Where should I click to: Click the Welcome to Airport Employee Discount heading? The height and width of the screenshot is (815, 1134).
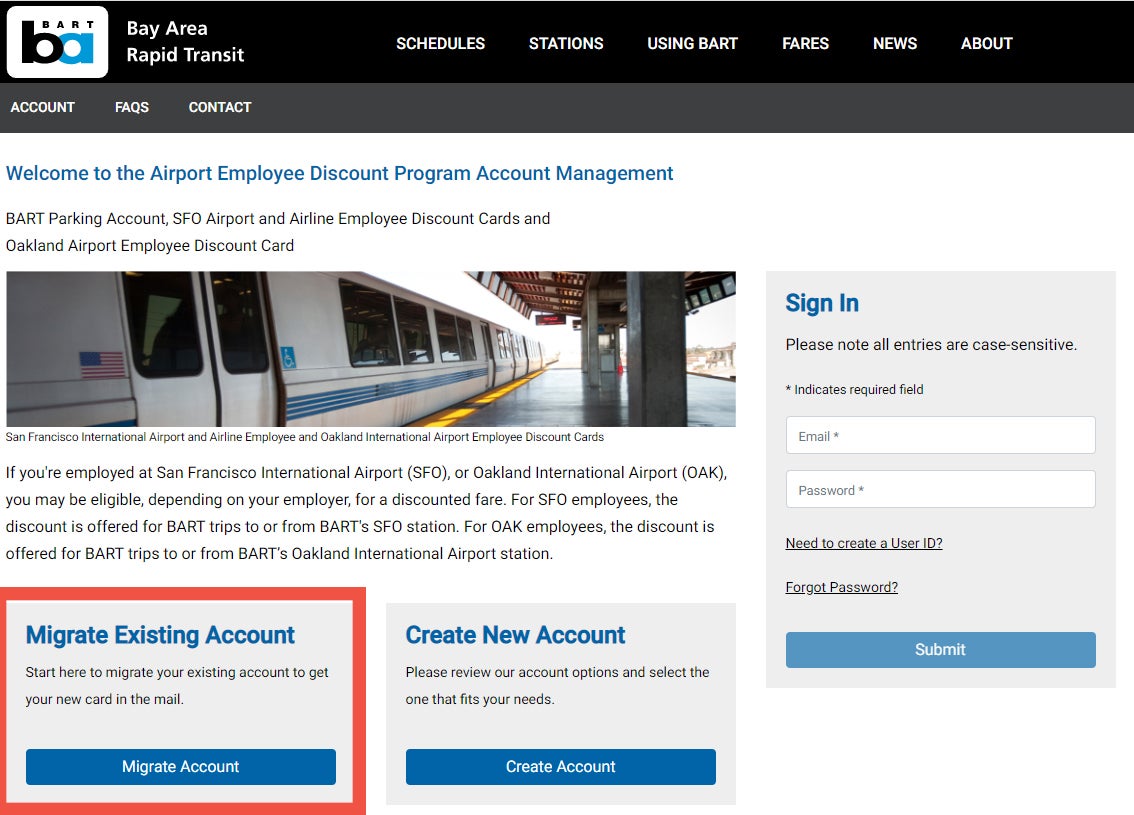pos(339,174)
